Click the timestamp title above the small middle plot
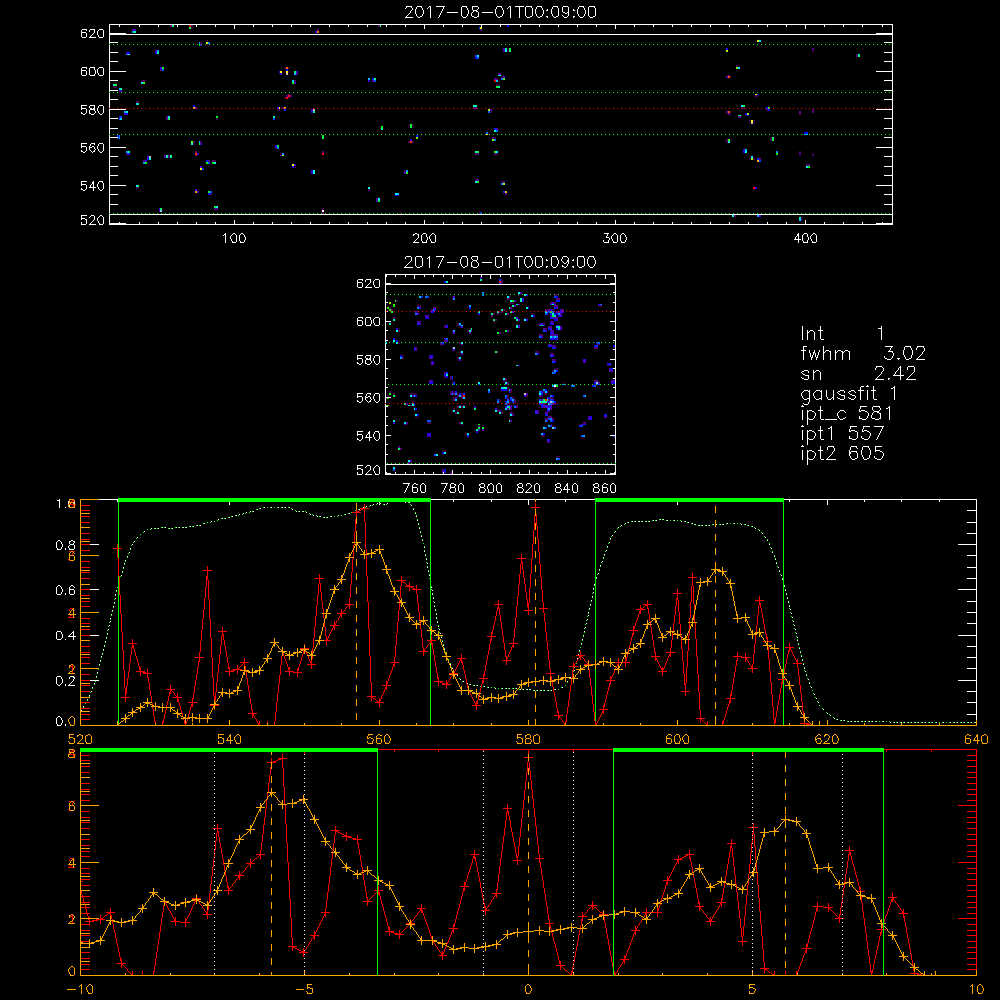 click(x=500, y=262)
